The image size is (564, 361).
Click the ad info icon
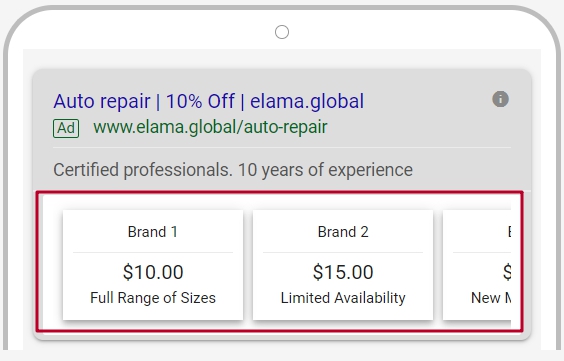(x=500, y=99)
